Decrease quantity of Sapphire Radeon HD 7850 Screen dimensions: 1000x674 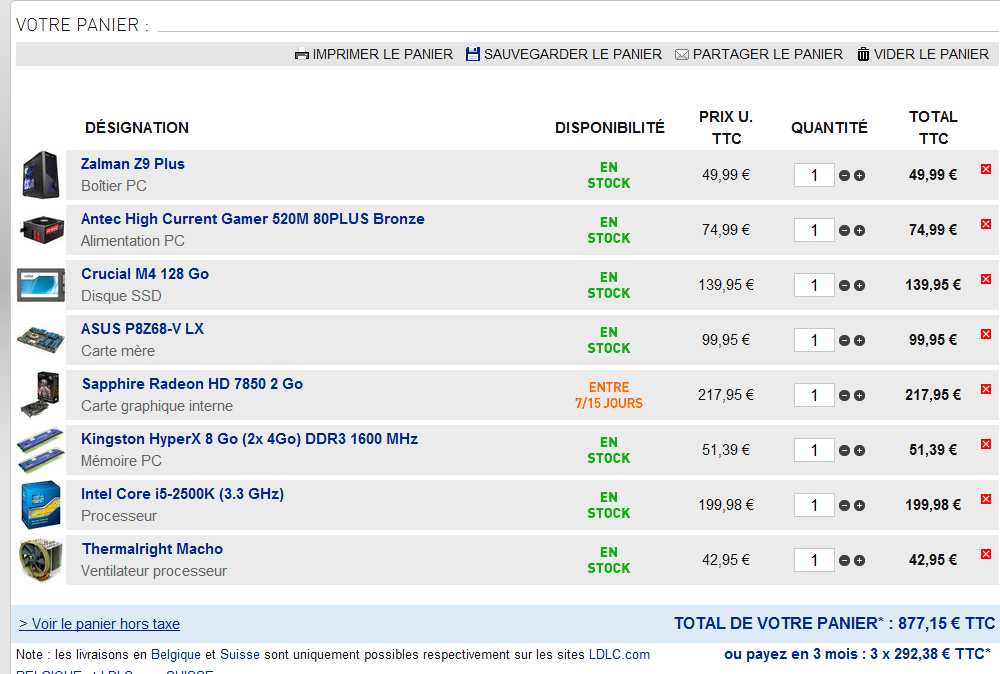(x=844, y=396)
